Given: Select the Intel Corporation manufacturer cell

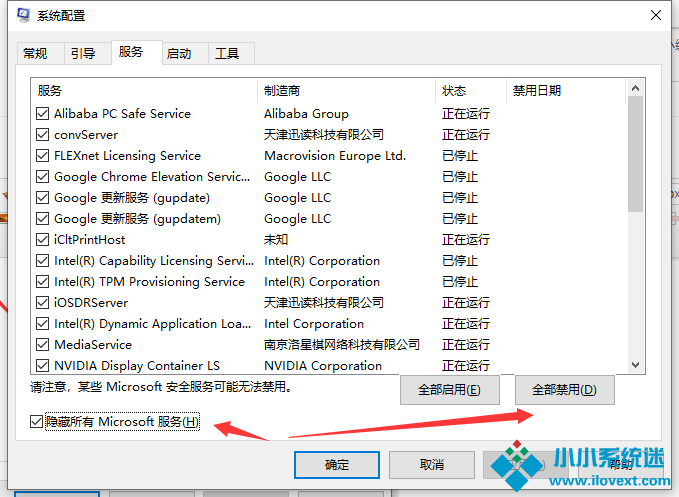Looking at the screenshot, I should click(x=314, y=323).
